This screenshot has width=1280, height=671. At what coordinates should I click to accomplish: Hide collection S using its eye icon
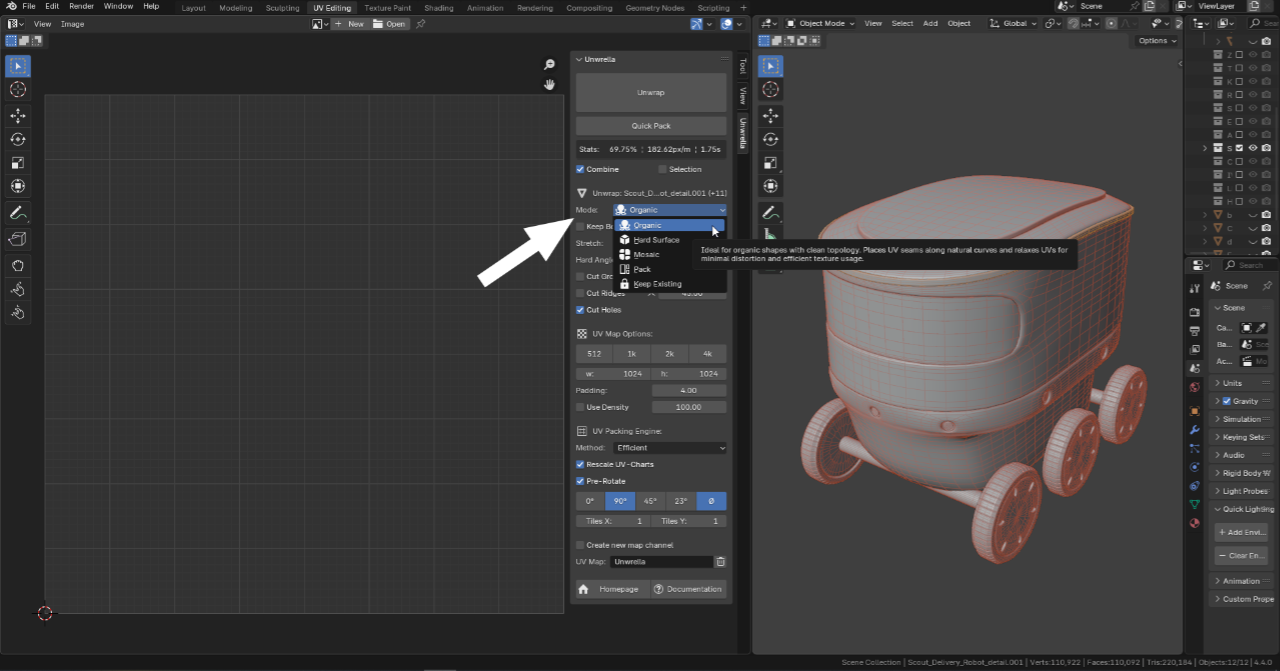[1253, 148]
